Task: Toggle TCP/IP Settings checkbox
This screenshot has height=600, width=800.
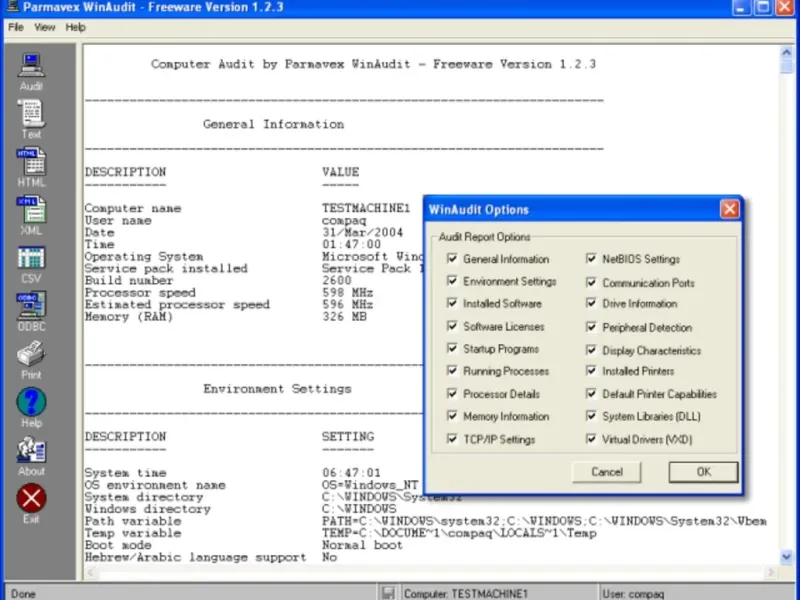Action: [x=452, y=439]
